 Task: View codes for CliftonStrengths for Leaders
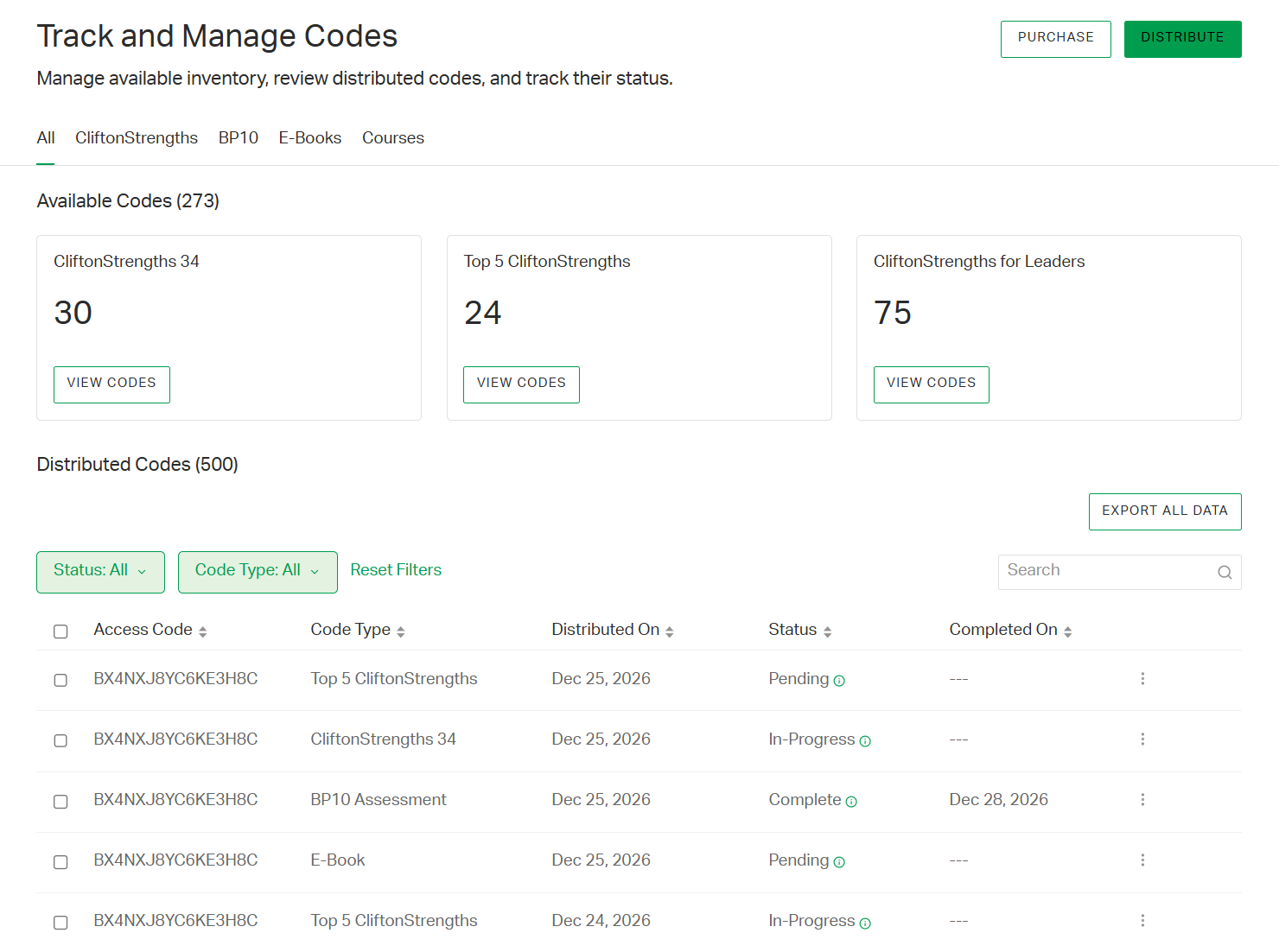point(932,384)
